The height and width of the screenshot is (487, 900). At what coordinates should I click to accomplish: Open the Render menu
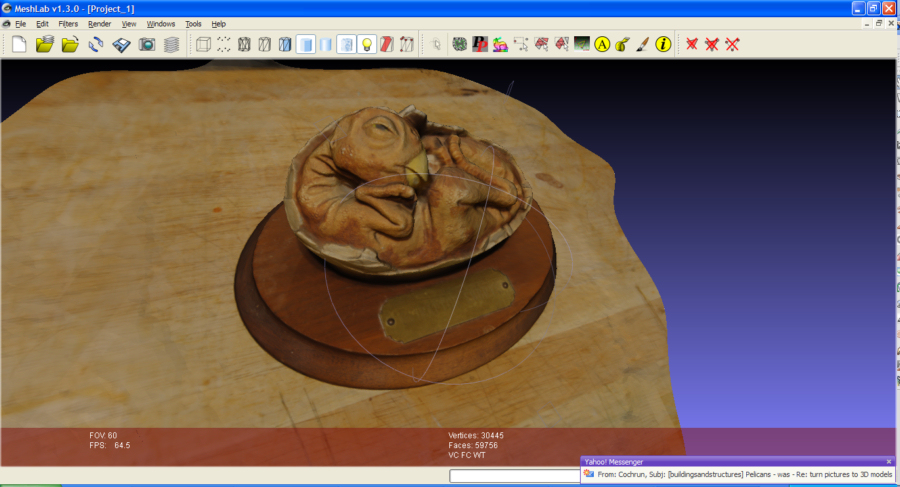(x=99, y=23)
